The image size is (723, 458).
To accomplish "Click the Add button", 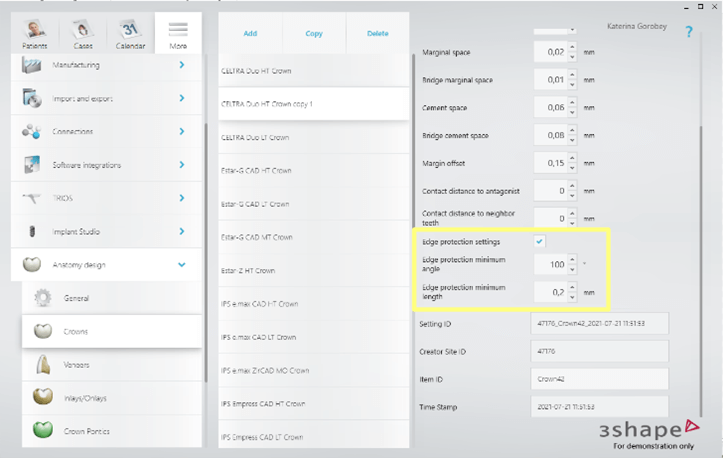I will click(250, 33).
